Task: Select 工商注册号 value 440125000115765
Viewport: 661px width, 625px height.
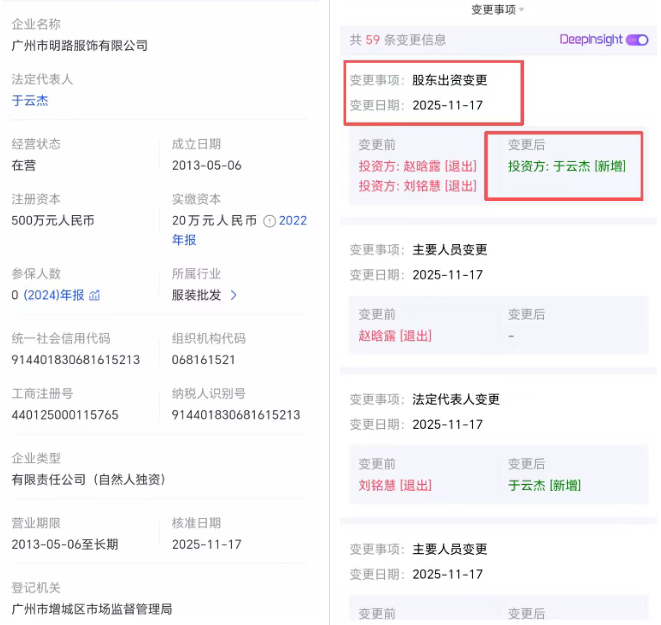Action: [65, 415]
